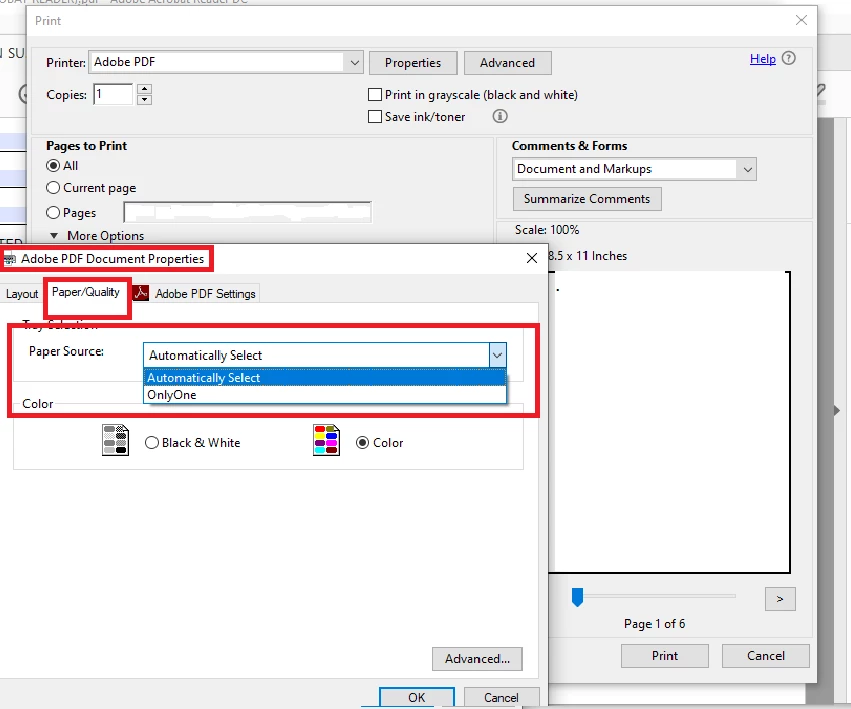Confirm Document Properties with OK

click(417, 698)
